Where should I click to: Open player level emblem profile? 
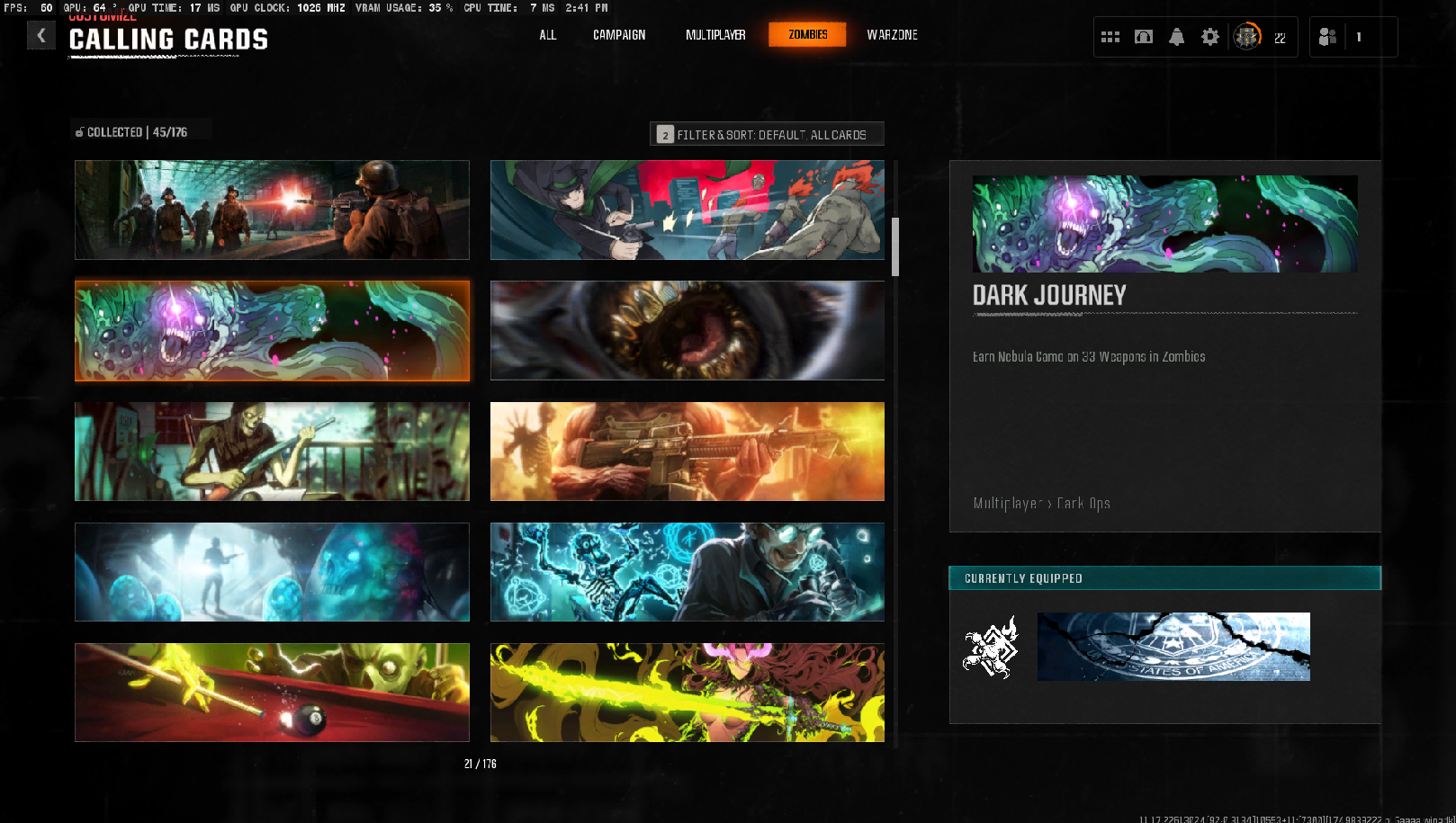click(1246, 37)
